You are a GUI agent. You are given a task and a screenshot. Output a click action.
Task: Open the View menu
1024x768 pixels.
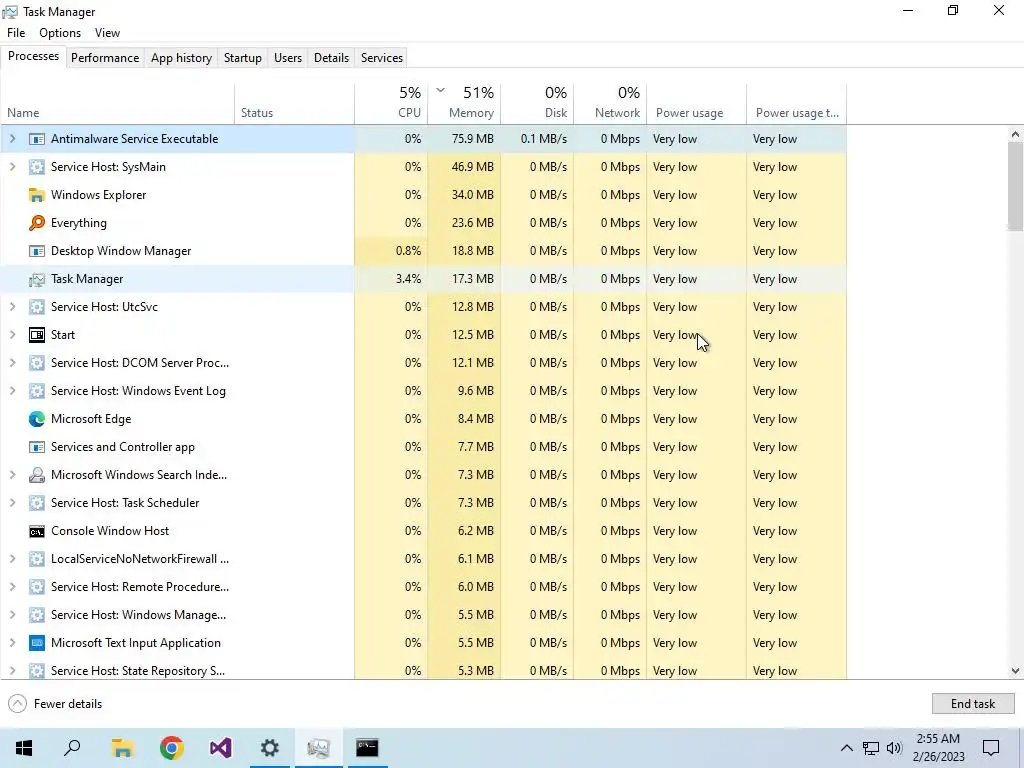coord(107,33)
